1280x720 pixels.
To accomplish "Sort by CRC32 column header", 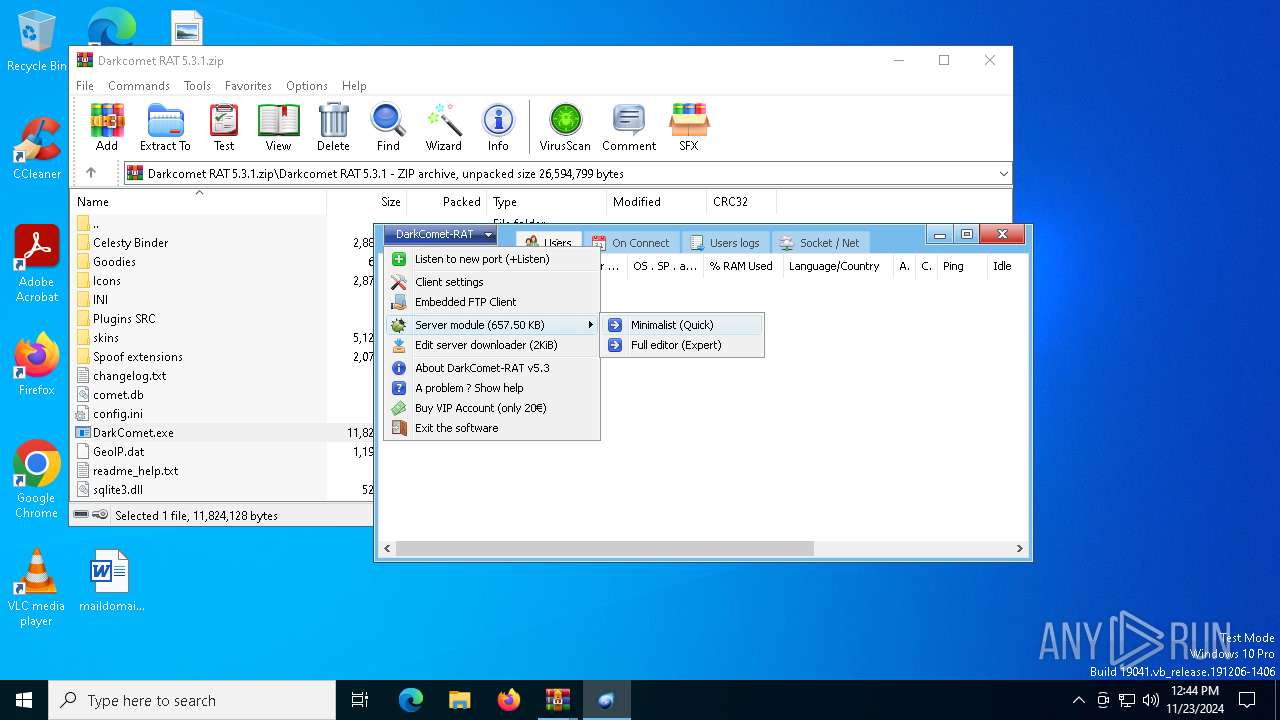I will pos(741,202).
